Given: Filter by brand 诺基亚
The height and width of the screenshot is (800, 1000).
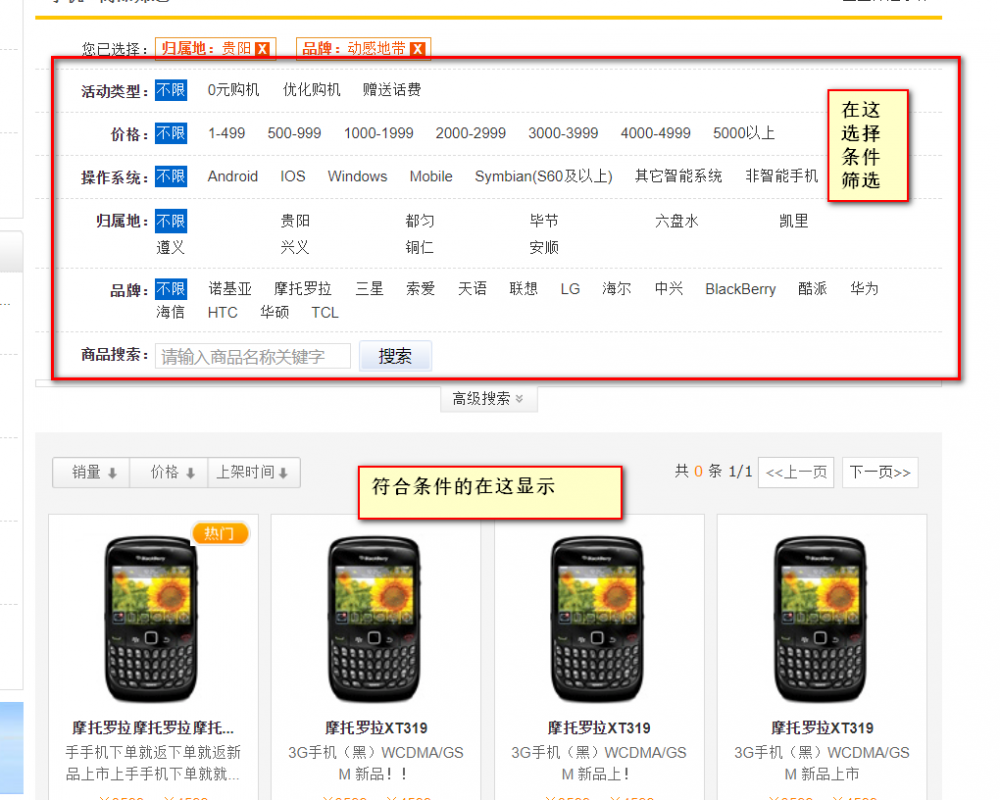Looking at the screenshot, I should click(230, 289).
